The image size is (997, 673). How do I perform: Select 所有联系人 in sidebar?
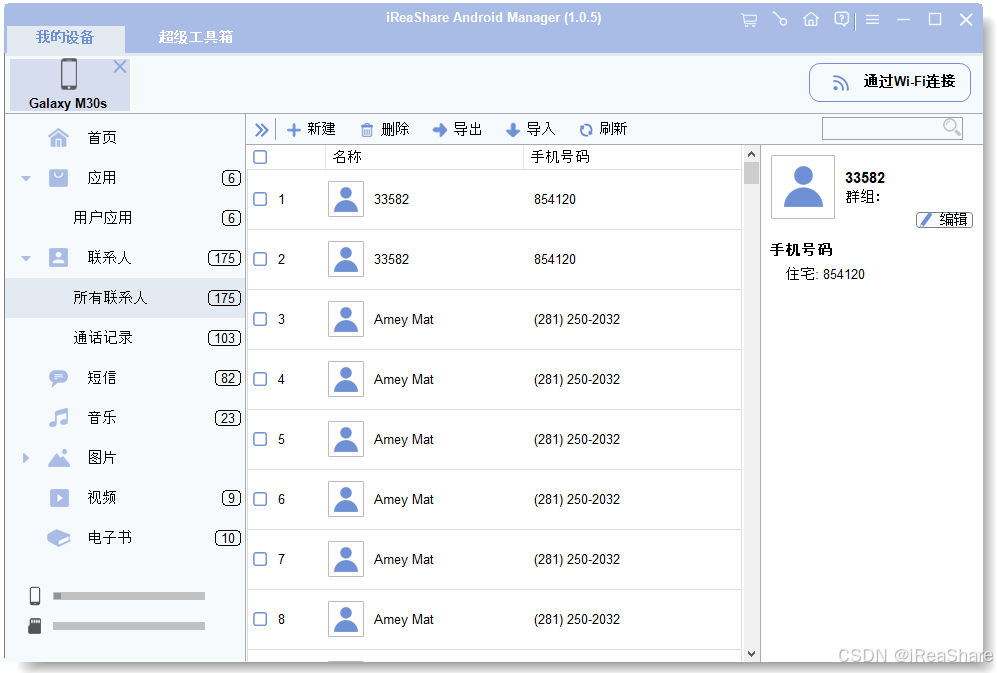pyautogui.click(x=125, y=298)
